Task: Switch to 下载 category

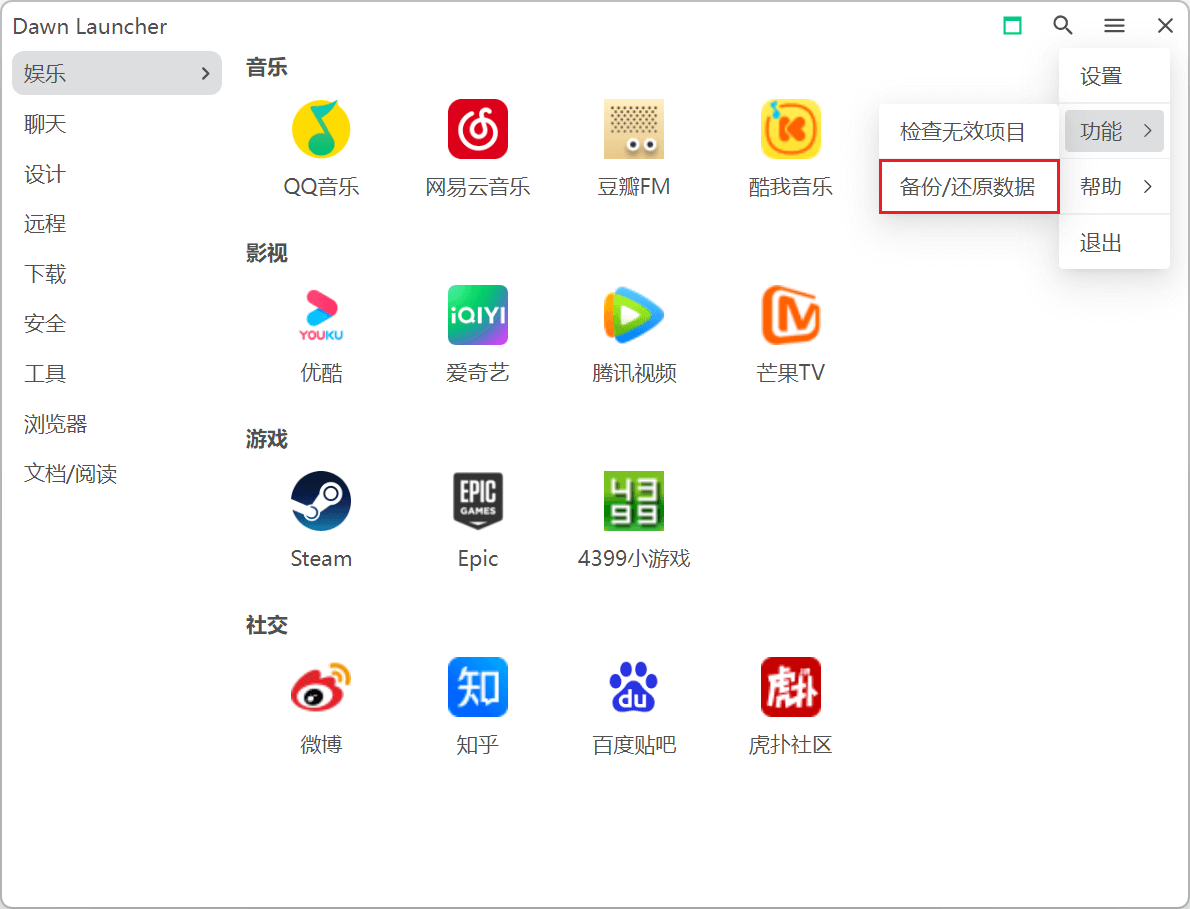Action: [117, 274]
